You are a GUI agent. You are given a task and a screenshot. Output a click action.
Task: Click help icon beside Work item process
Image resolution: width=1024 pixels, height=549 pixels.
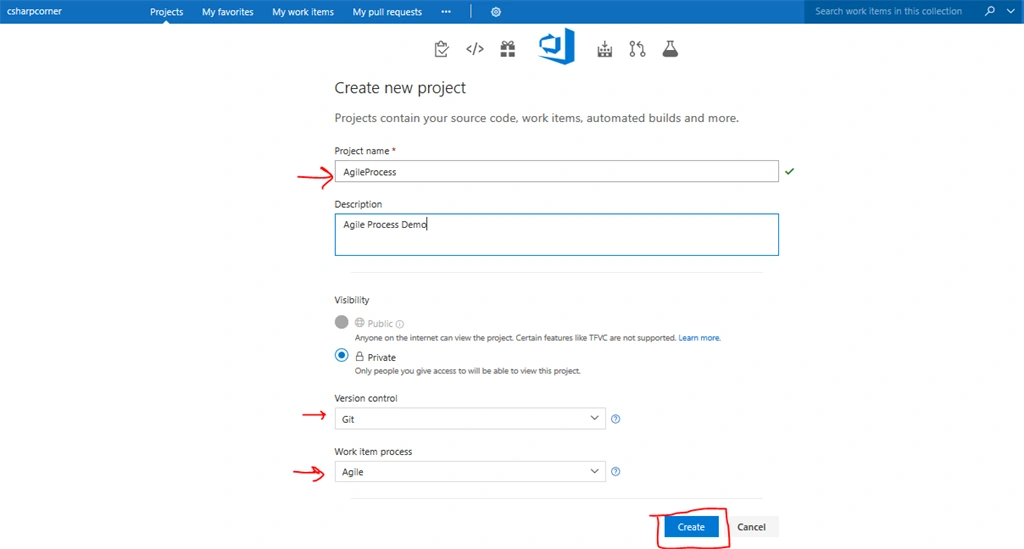coord(615,471)
